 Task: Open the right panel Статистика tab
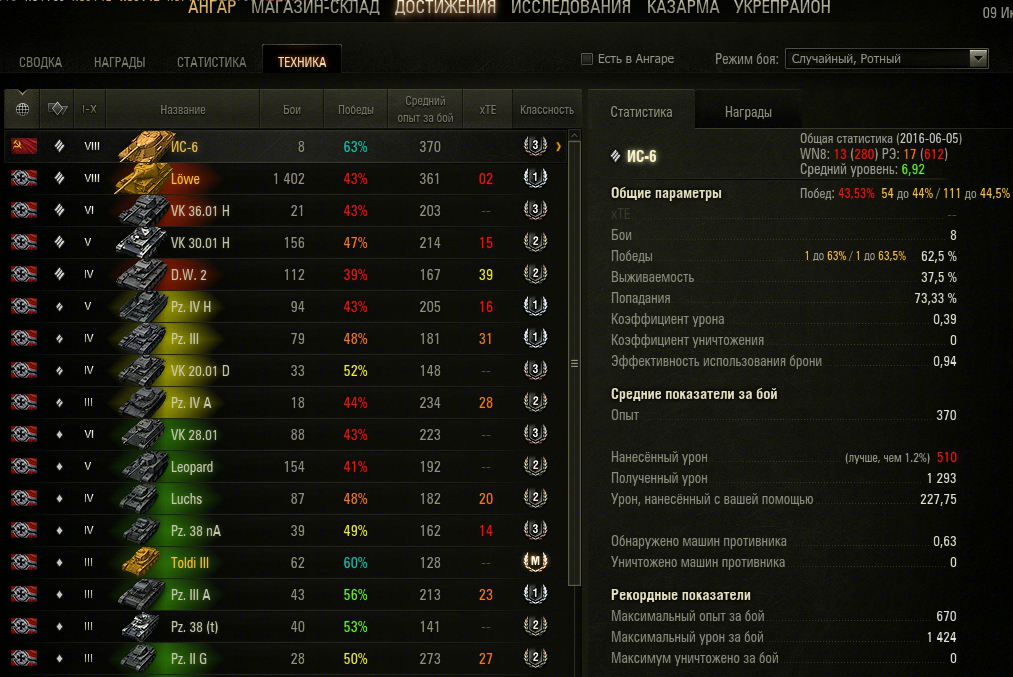point(641,112)
